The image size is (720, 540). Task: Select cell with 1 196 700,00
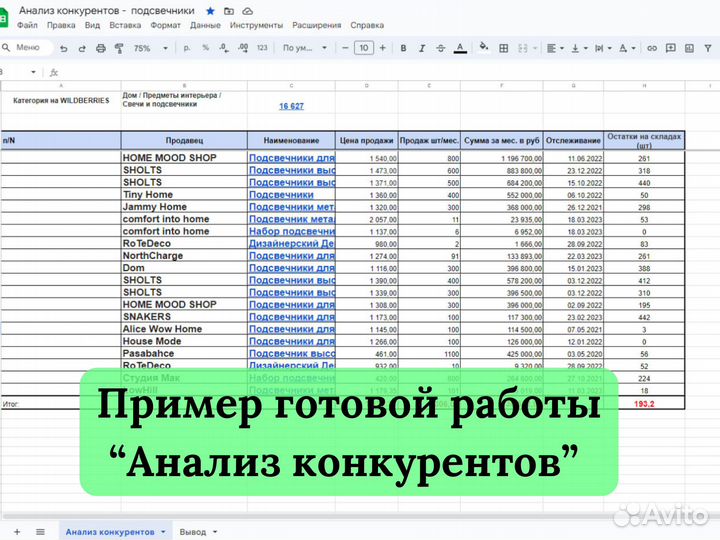[x=502, y=158]
